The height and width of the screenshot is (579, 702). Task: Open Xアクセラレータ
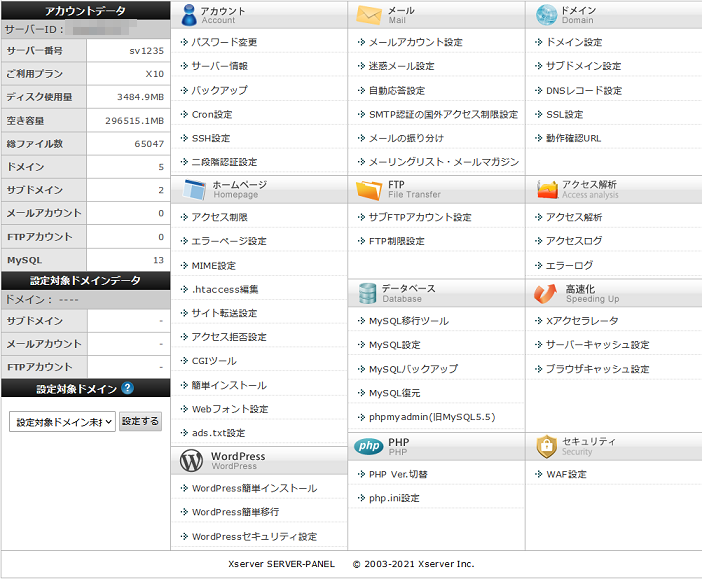pyautogui.click(x=582, y=321)
